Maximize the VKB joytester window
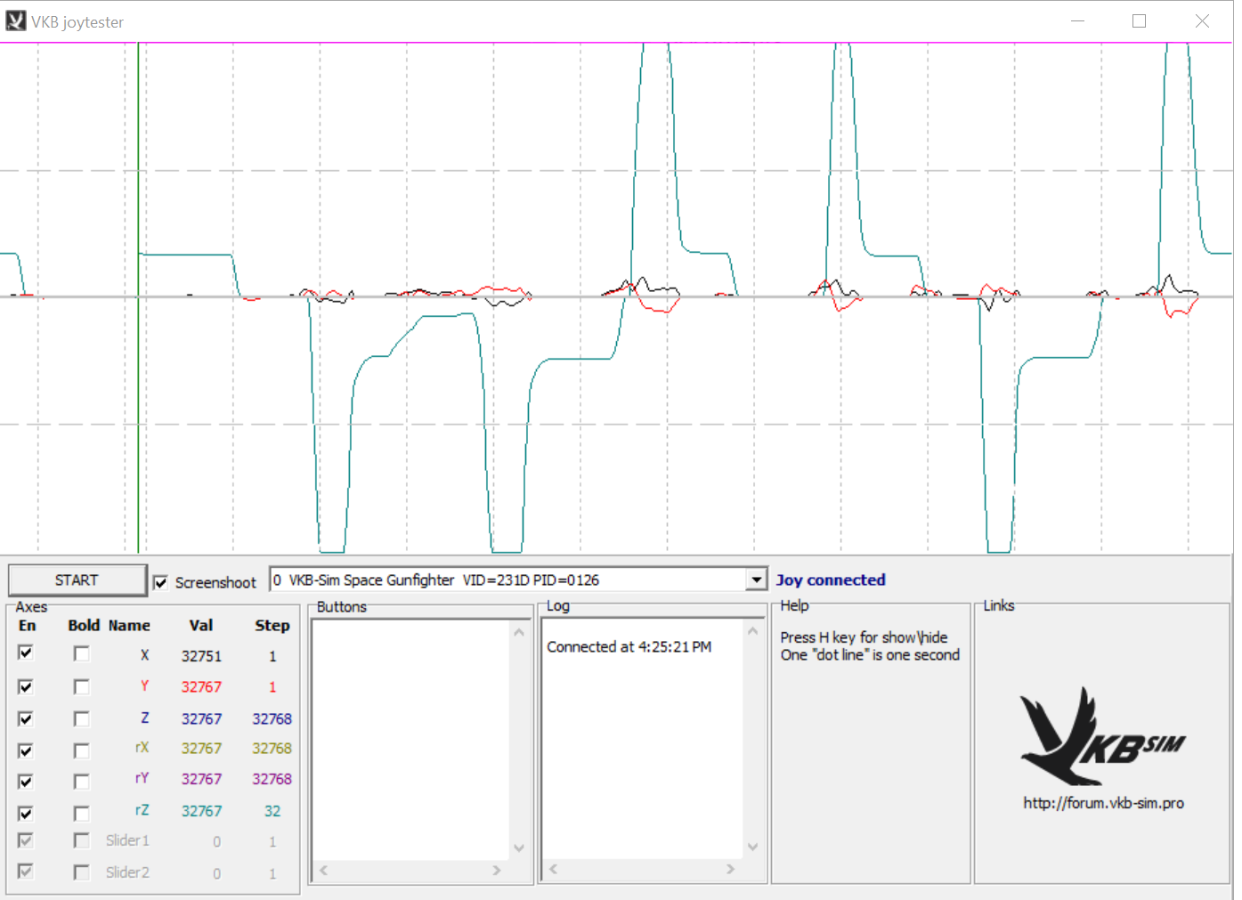Viewport: 1242px width, 900px height. pyautogui.click(x=1139, y=21)
